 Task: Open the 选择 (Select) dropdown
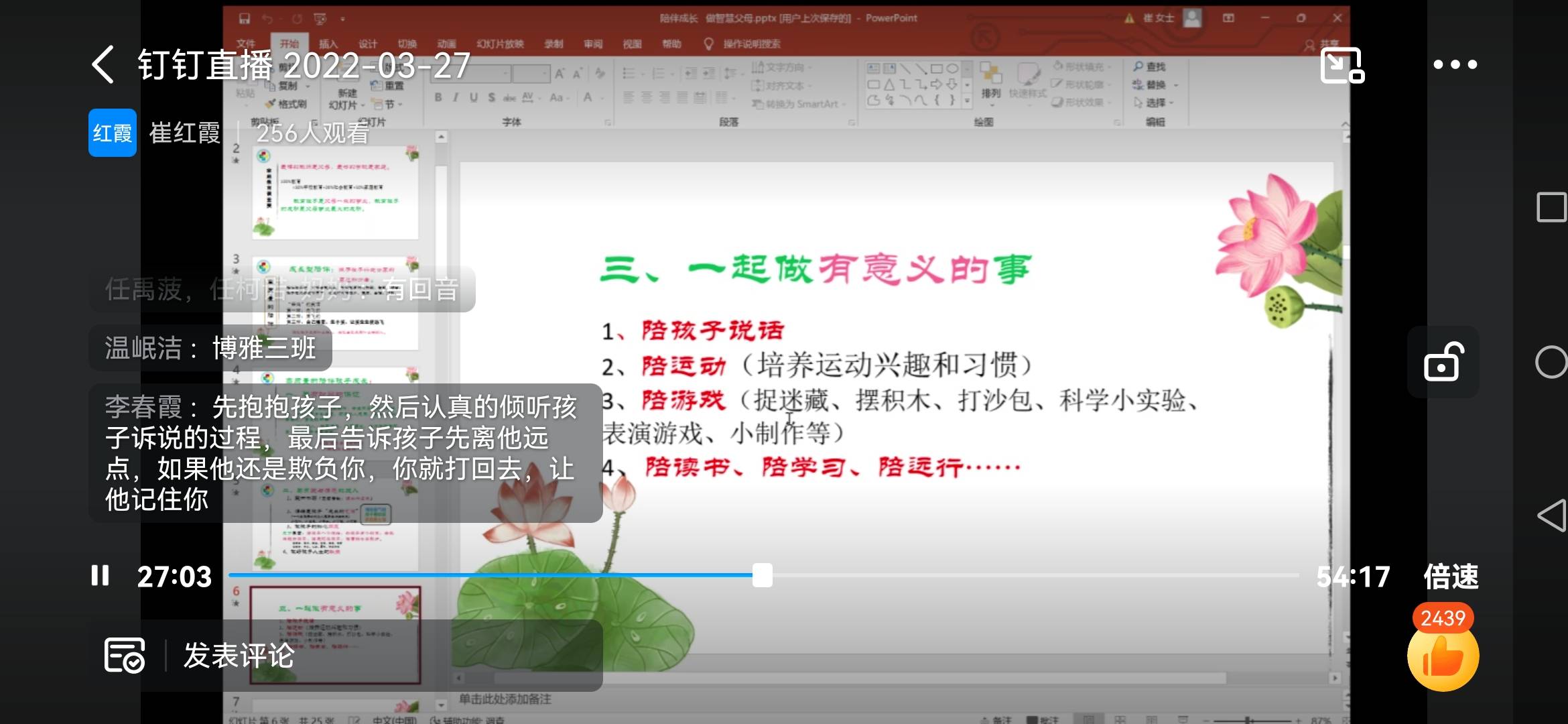pyautogui.click(x=1157, y=102)
